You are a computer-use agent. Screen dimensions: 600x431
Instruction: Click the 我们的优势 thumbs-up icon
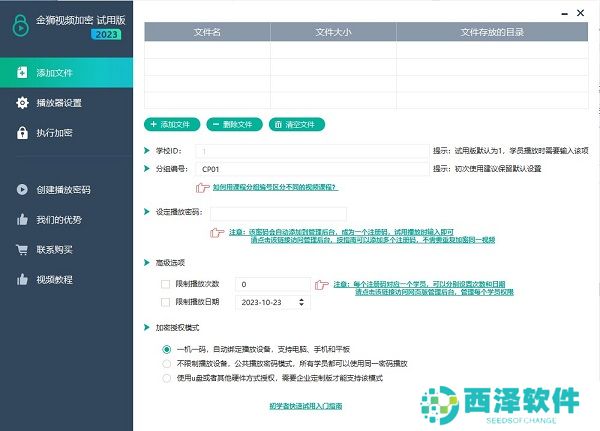coord(22,219)
